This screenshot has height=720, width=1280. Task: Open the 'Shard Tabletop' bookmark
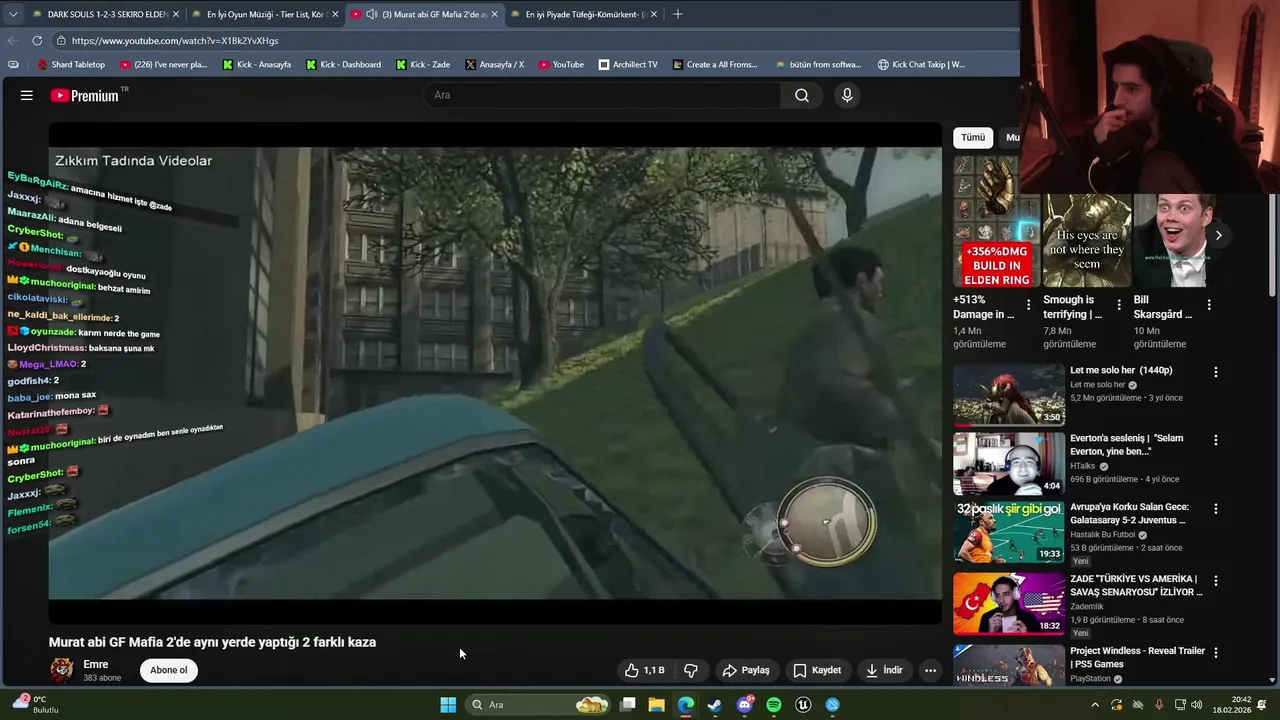tap(71, 64)
